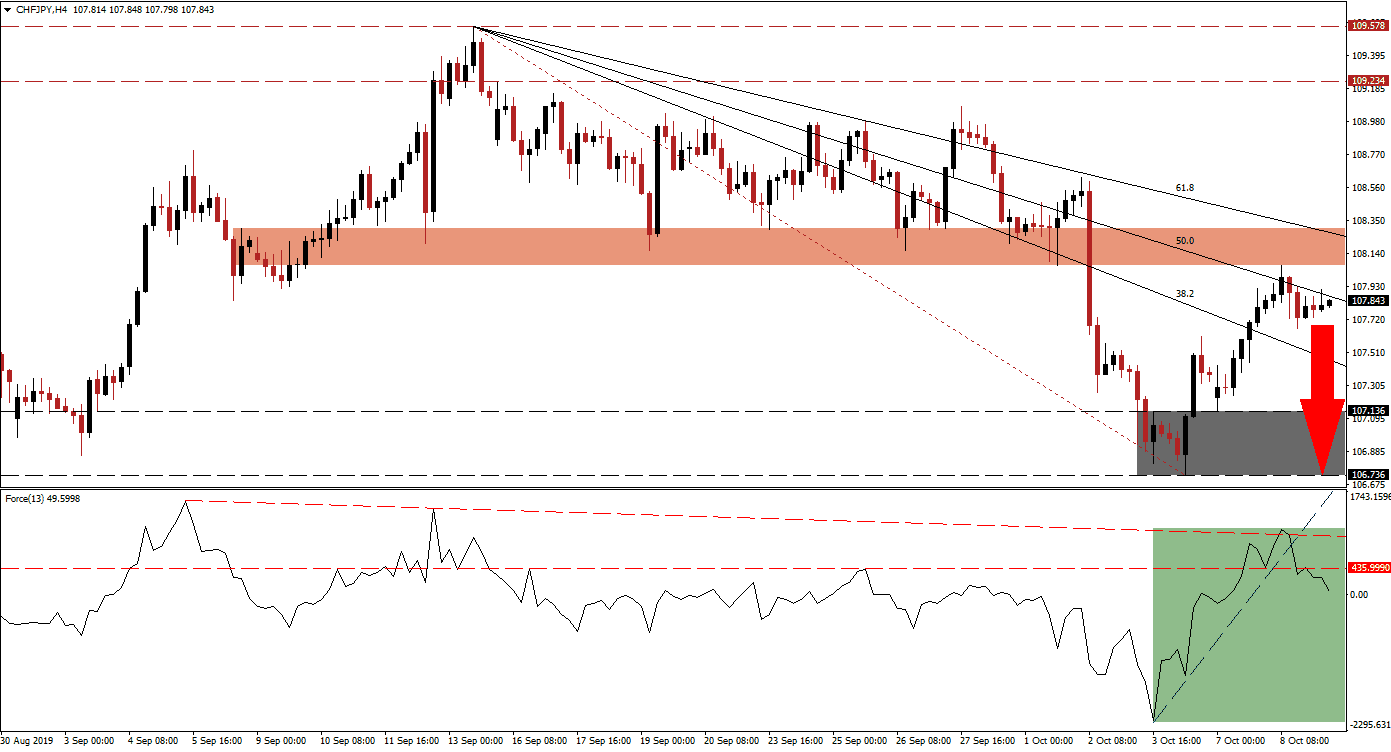The width and height of the screenshot is (1391, 752).
Task: Click the 108.140 price axis value
Action: 1368,254
